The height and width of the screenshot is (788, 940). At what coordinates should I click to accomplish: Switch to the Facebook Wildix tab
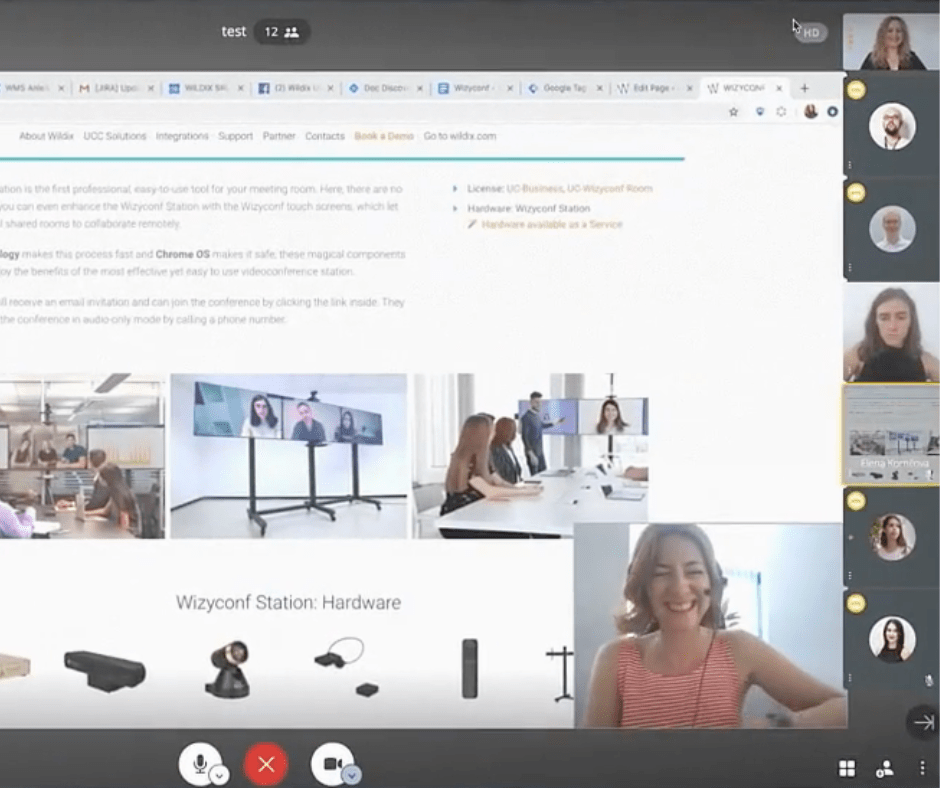point(295,88)
